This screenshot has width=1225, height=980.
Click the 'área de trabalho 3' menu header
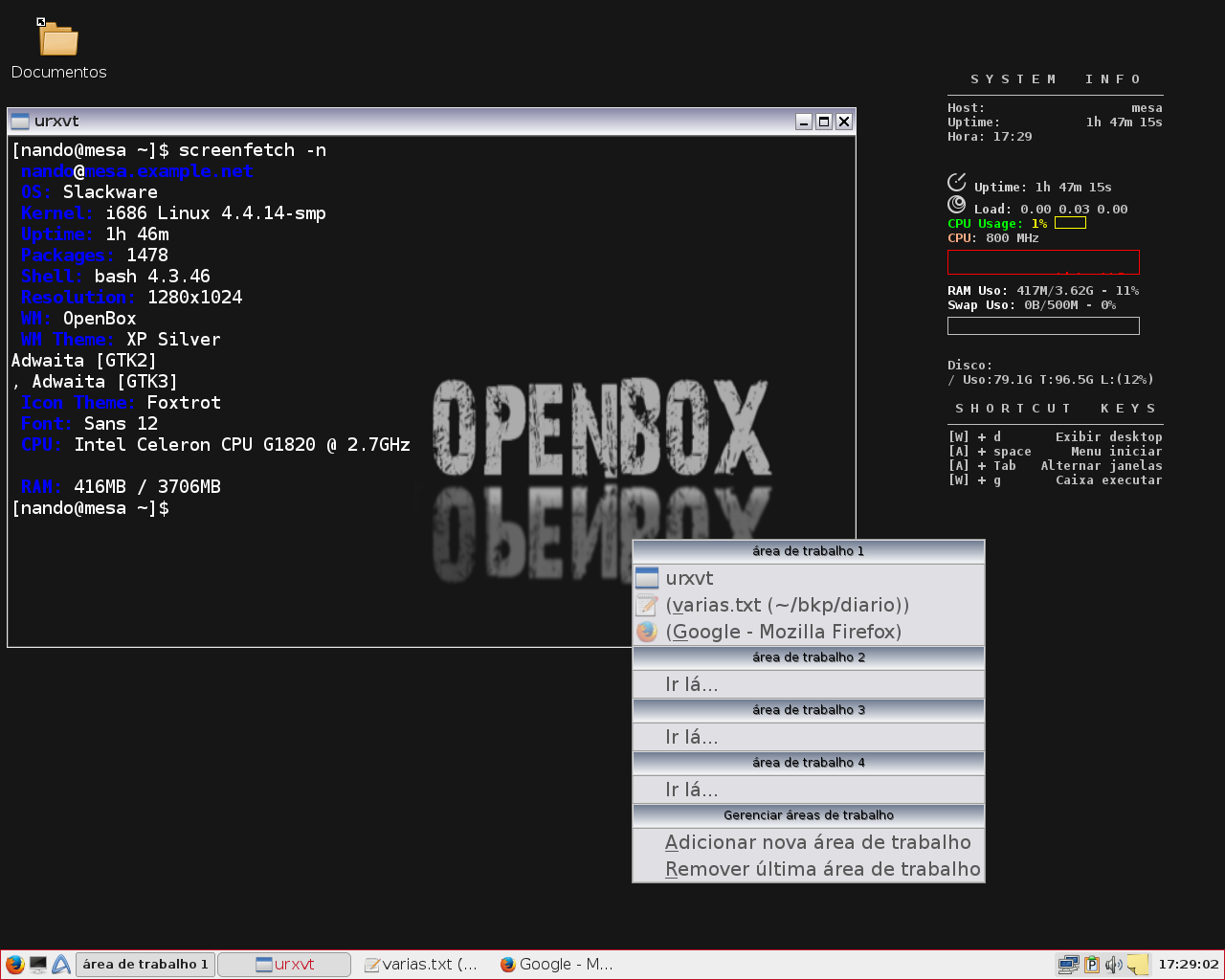point(809,710)
